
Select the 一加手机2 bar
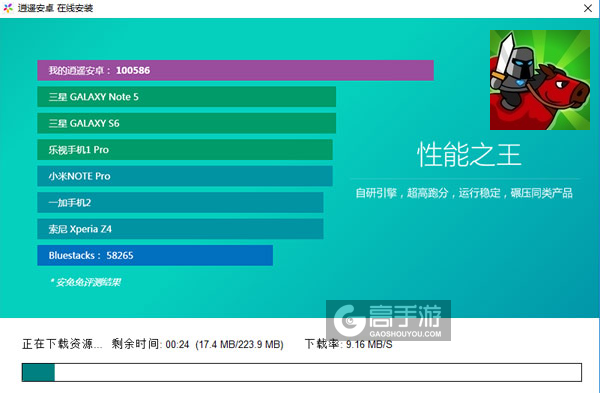pyautogui.click(x=180, y=202)
